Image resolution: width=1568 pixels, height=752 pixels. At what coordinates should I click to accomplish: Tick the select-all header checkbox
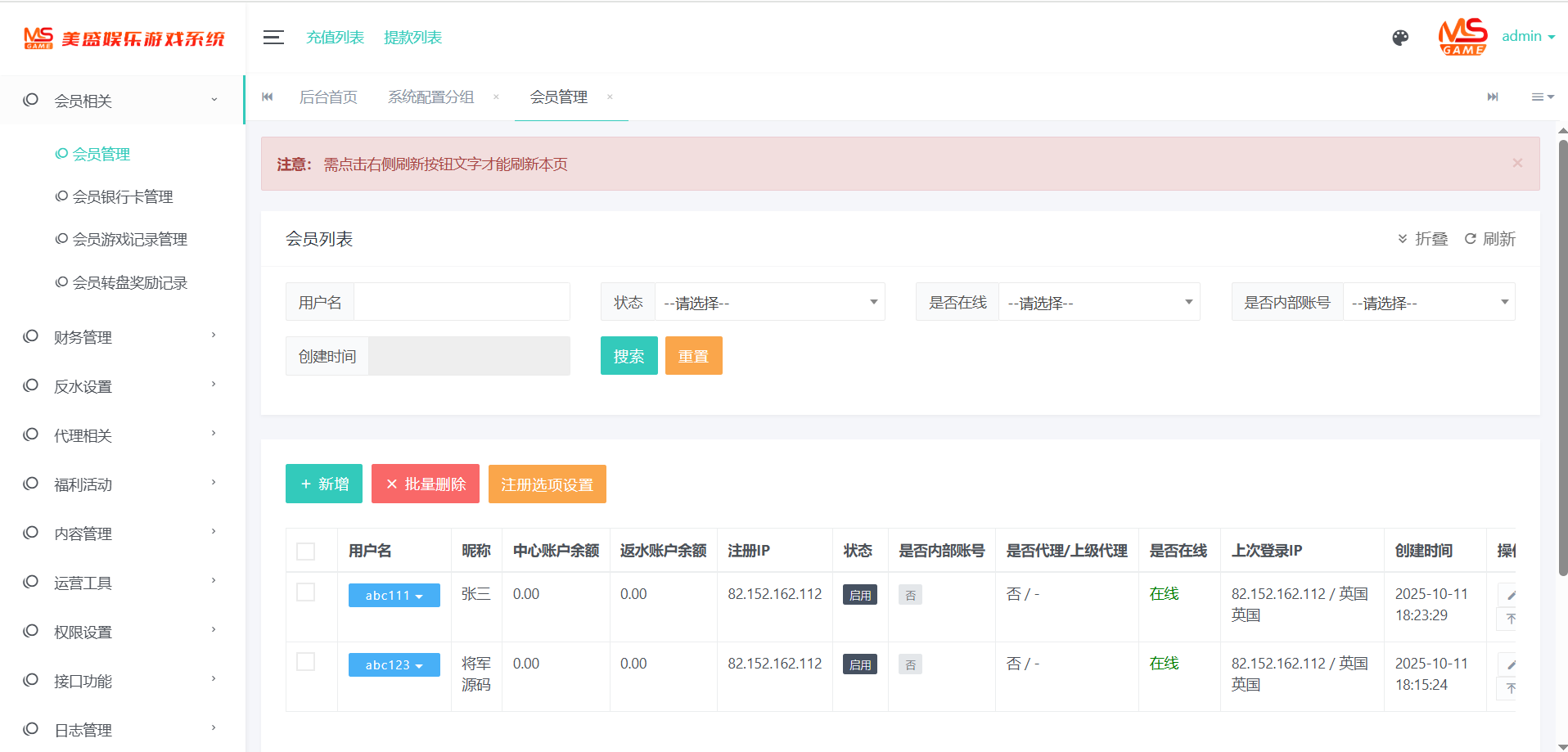pyautogui.click(x=306, y=552)
